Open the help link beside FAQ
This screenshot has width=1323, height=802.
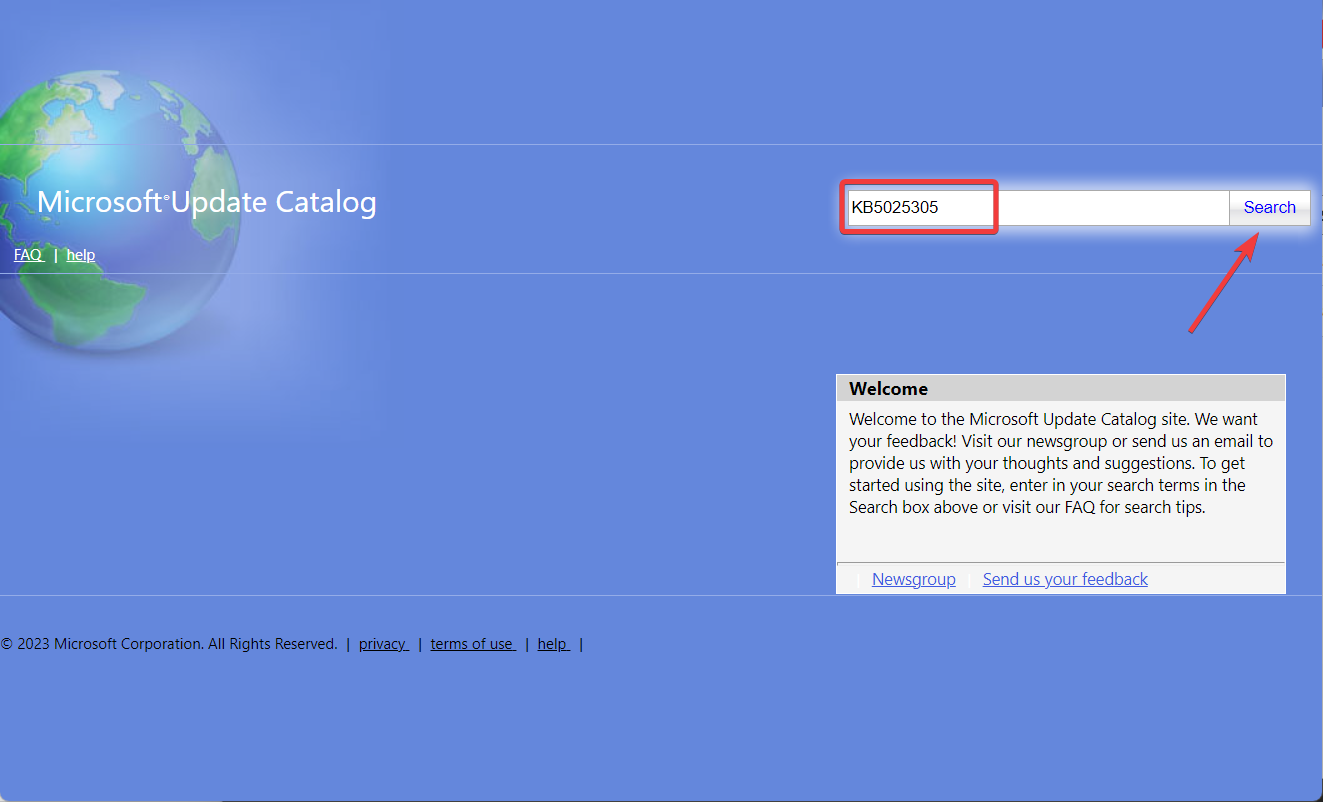[81, 255]
